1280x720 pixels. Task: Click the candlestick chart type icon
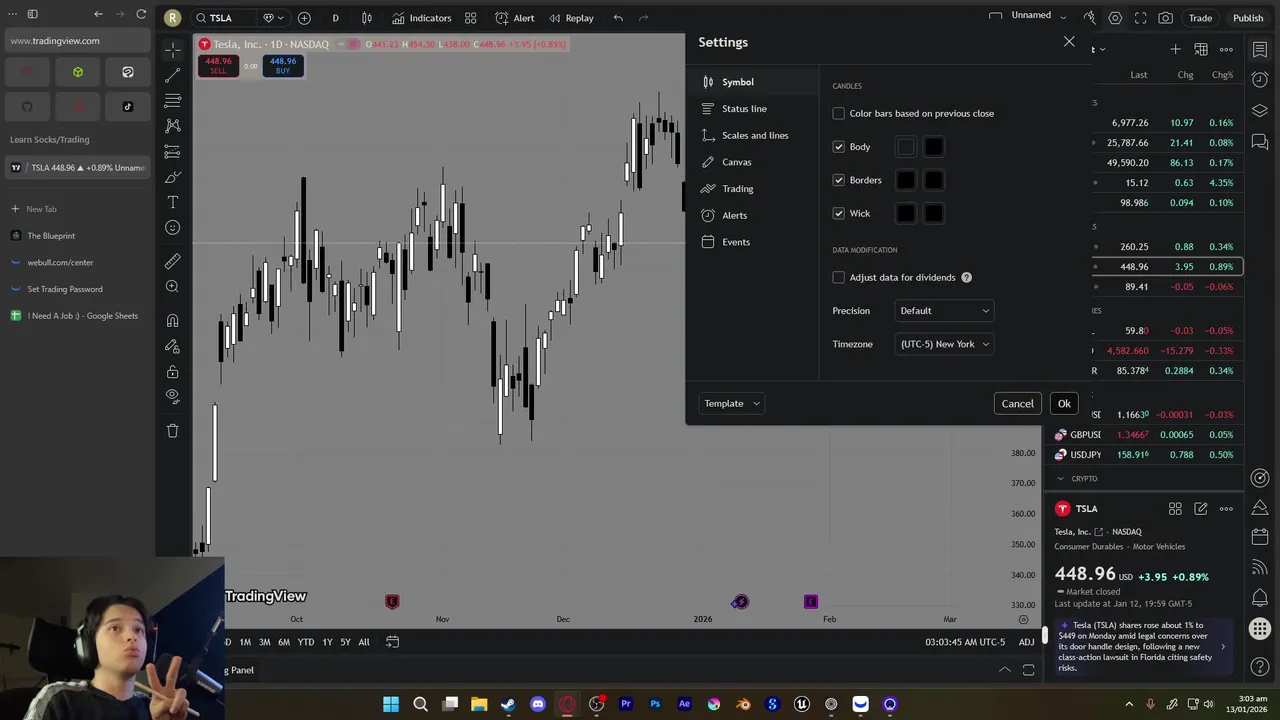pyautogui.click(x=367, y=18)
